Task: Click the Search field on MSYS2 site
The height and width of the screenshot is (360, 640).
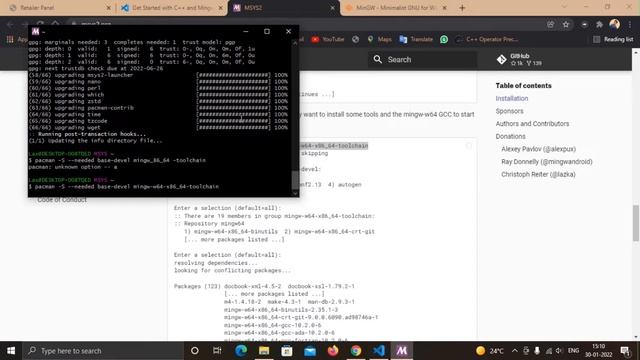Action: (422, 60)
